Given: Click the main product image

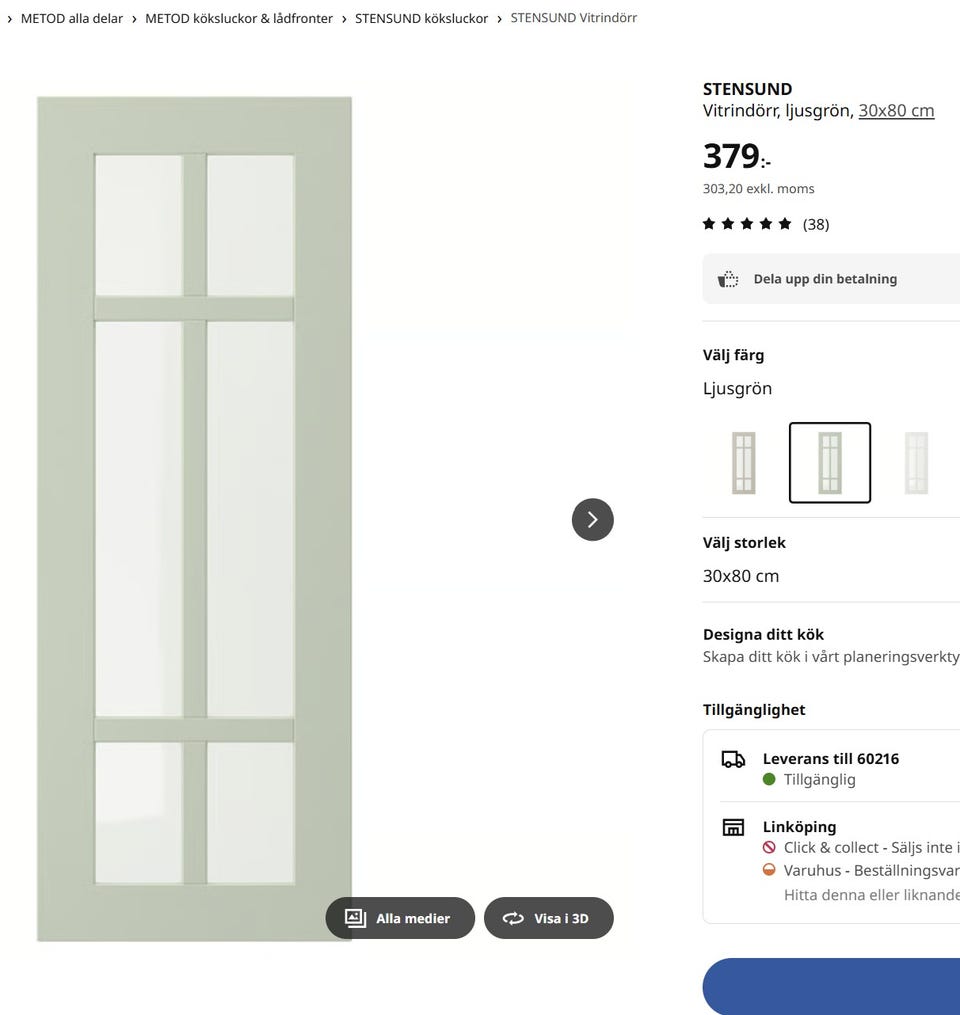Looking at the screenshot, I should tap(194, 519).
